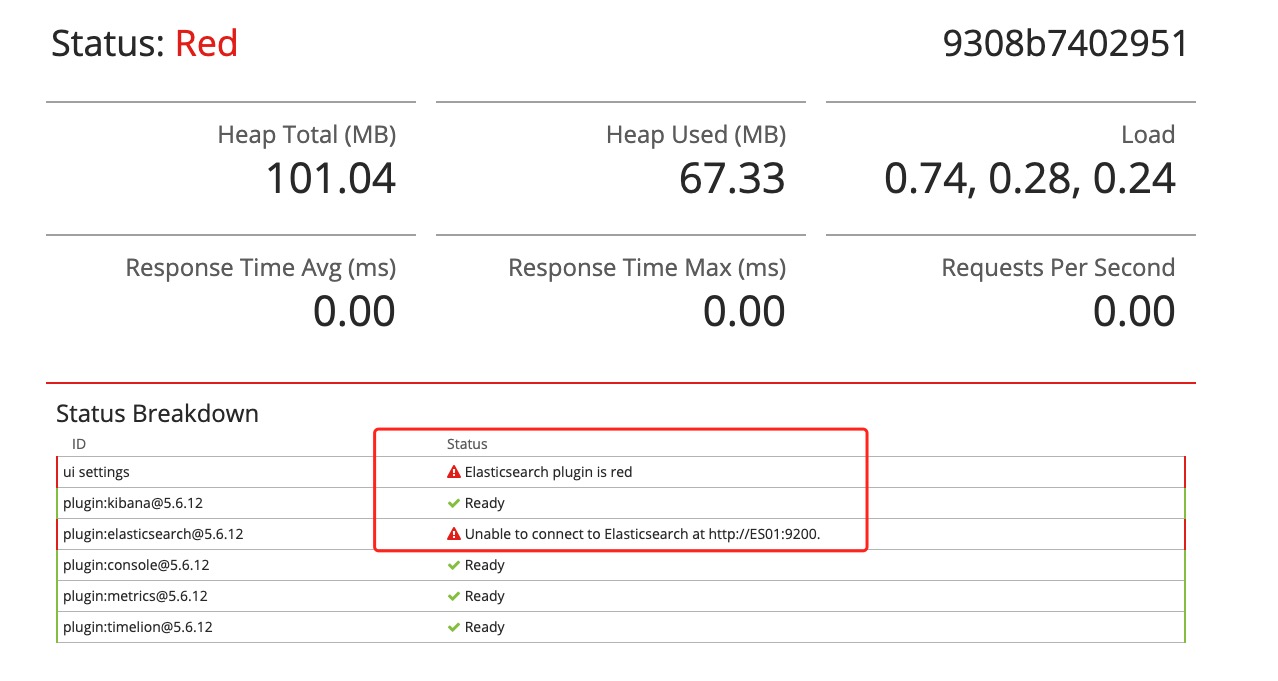The height and width of the screenshot is (681, 1278).
Task: Click the plugin:timelion@5.6.12 entry
Action: (x=137, y=627)
